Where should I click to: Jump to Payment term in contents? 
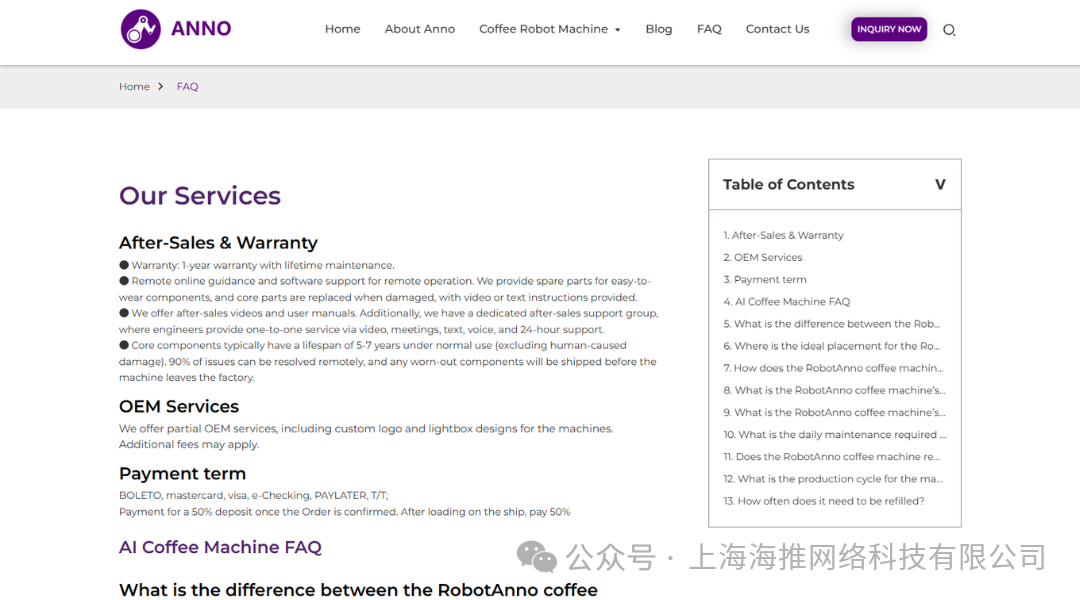[765, 280]
